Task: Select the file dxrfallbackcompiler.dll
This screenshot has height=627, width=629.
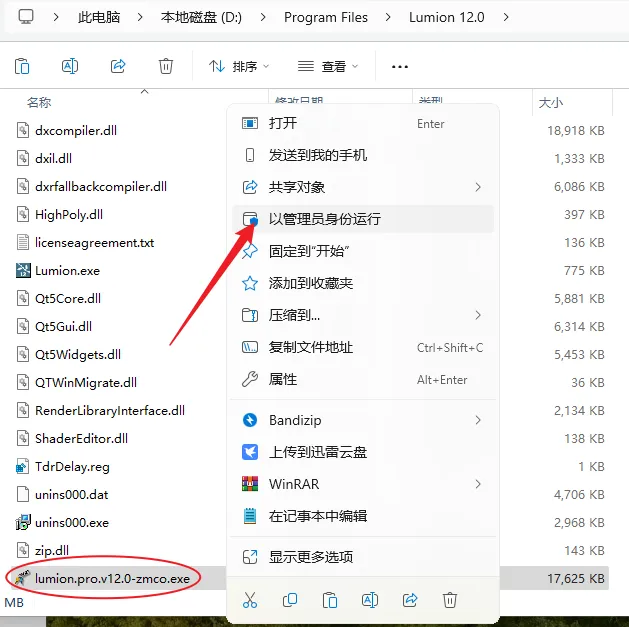Action: coord(101,187)
